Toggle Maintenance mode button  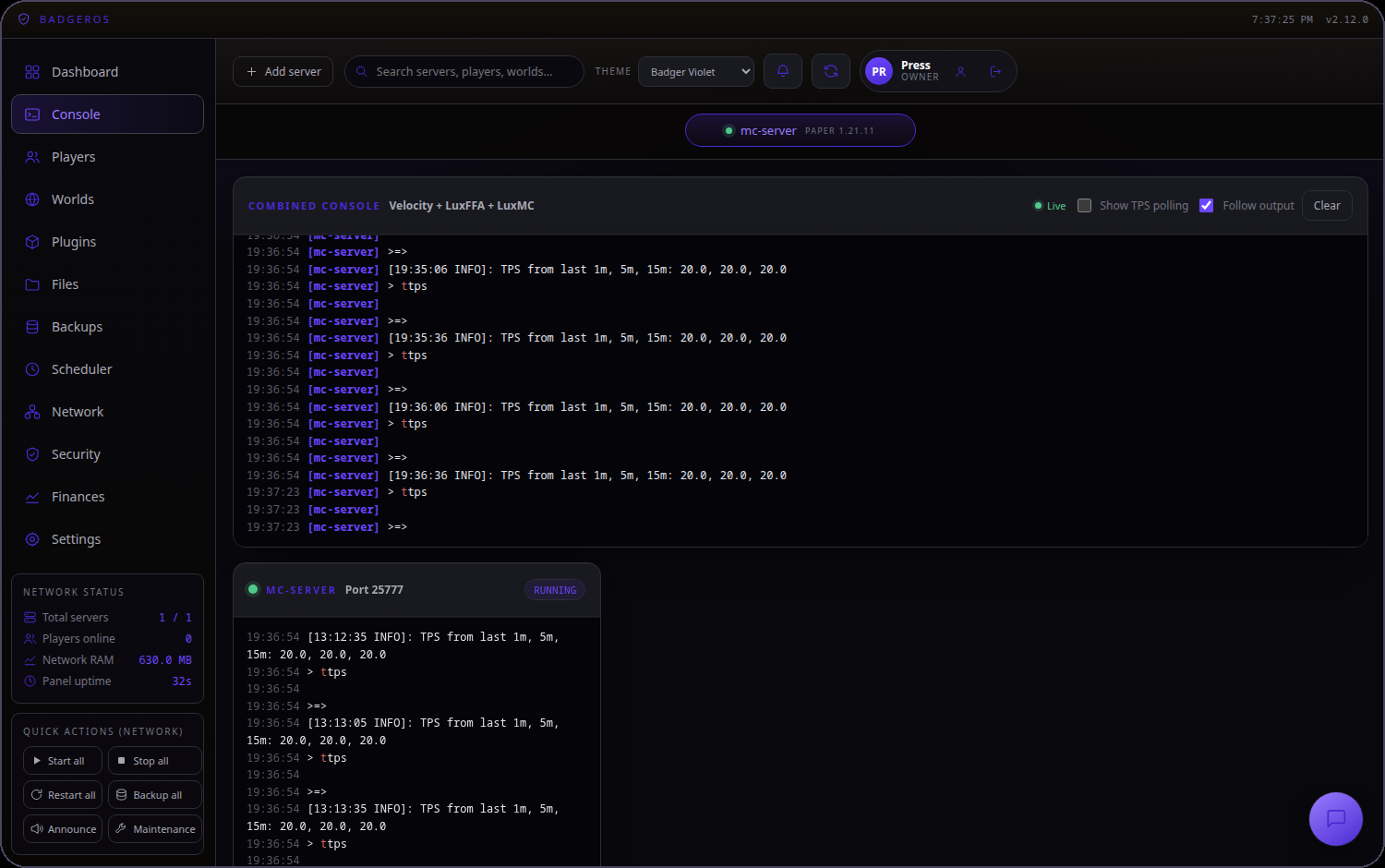tap(155, 829)
